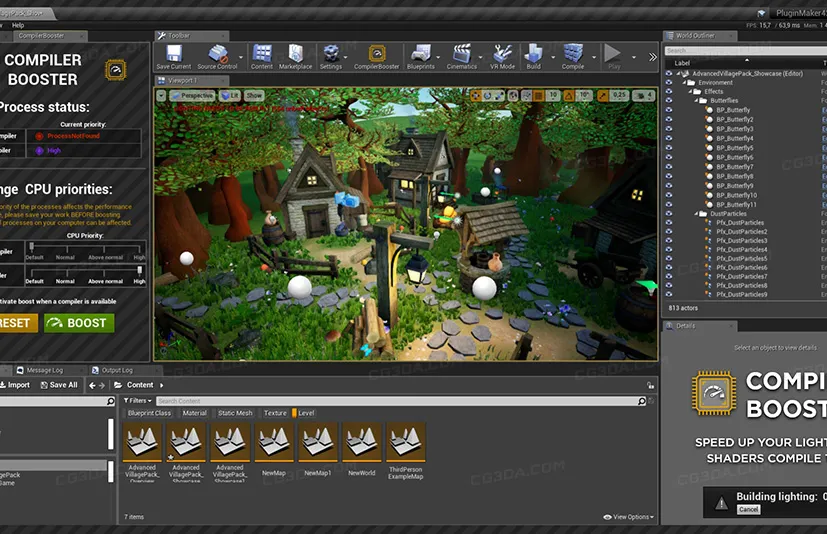Adjust the lower CPU Priority slider handle at High

140,271
